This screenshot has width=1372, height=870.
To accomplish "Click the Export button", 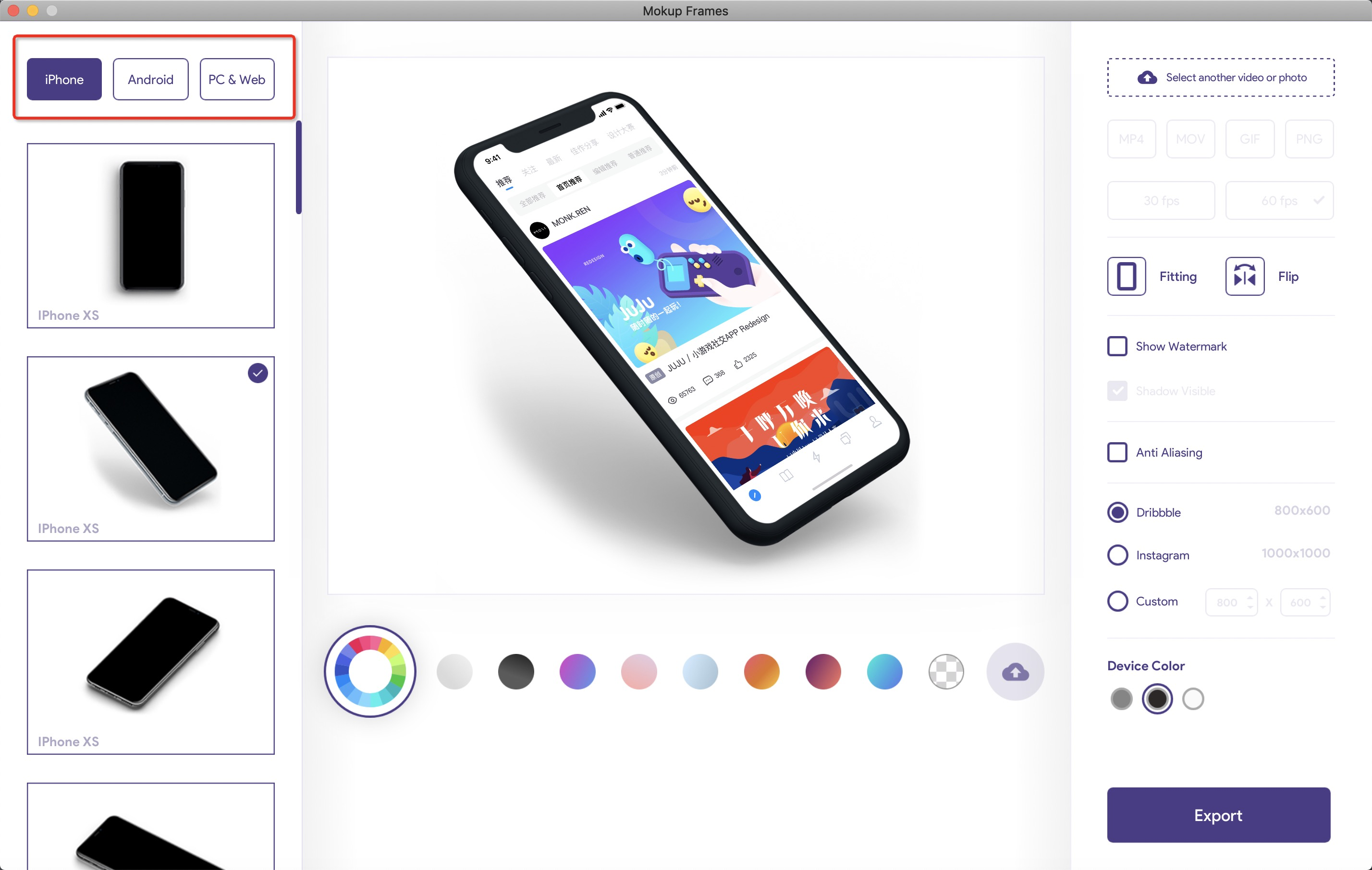I will (x=1218, y=815).
